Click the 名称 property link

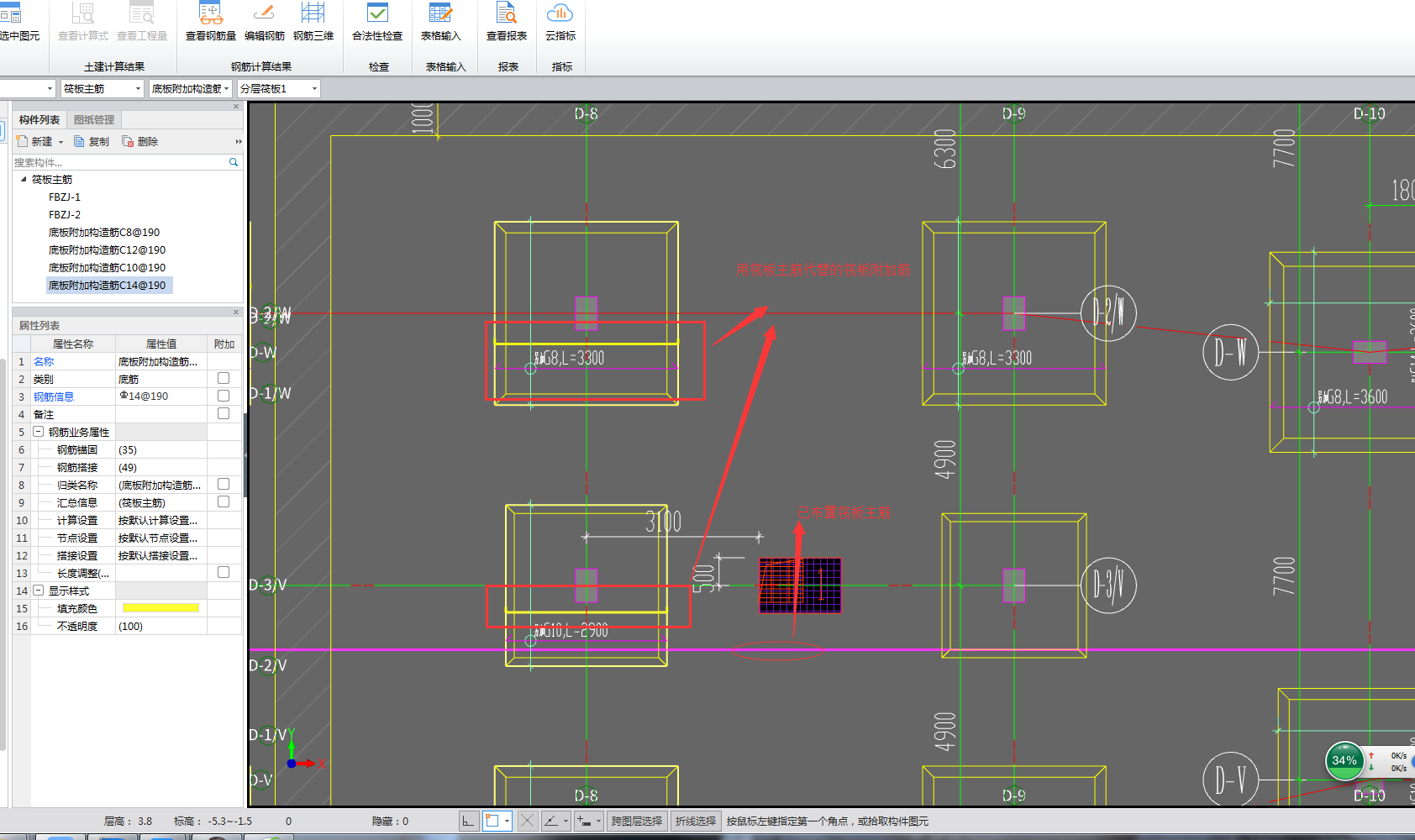point(44,361)
